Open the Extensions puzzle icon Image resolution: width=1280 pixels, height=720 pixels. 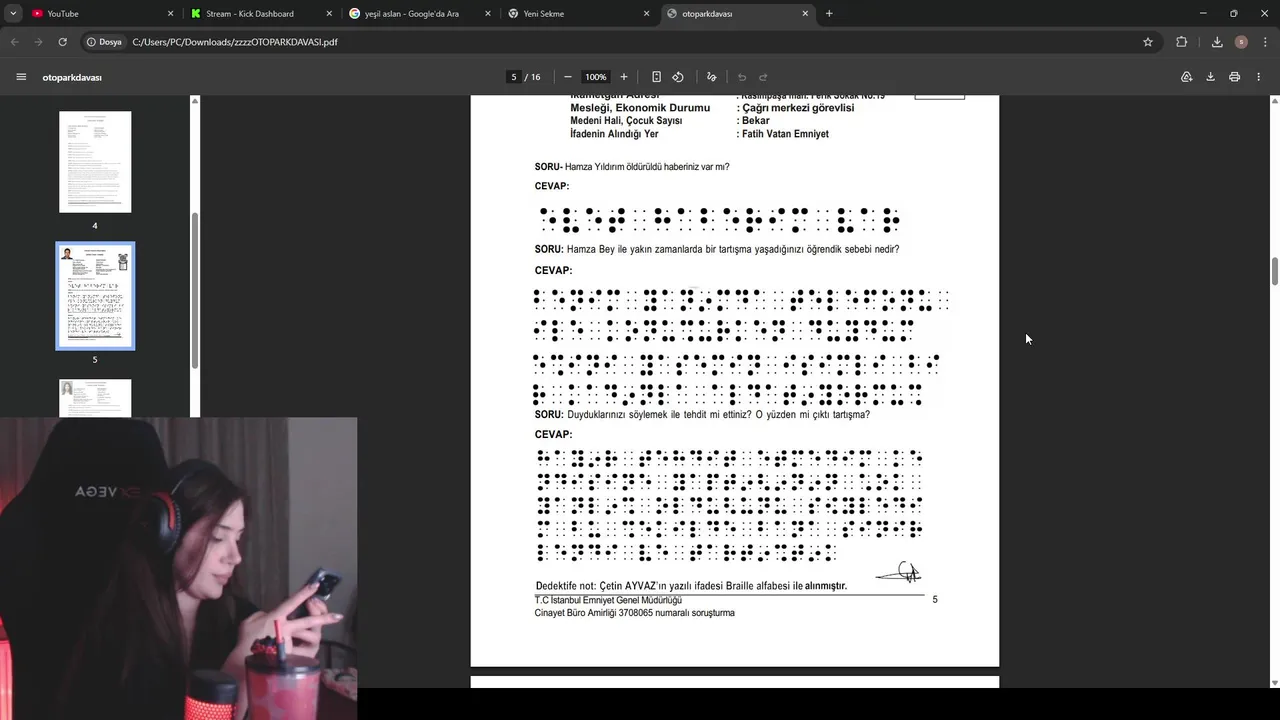(x=1182, y=42)
